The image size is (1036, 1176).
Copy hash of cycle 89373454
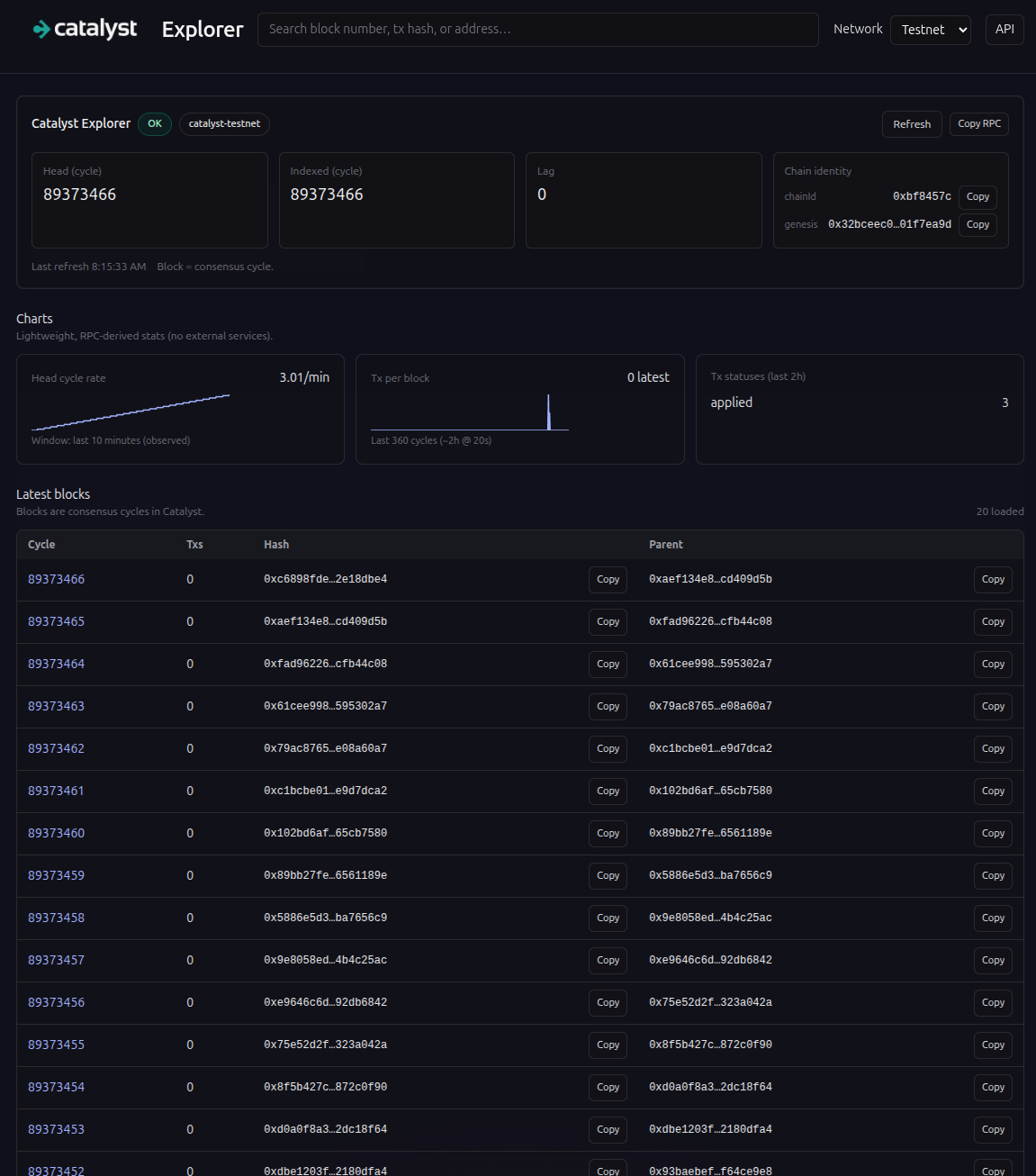click(x=608, y=1088)
